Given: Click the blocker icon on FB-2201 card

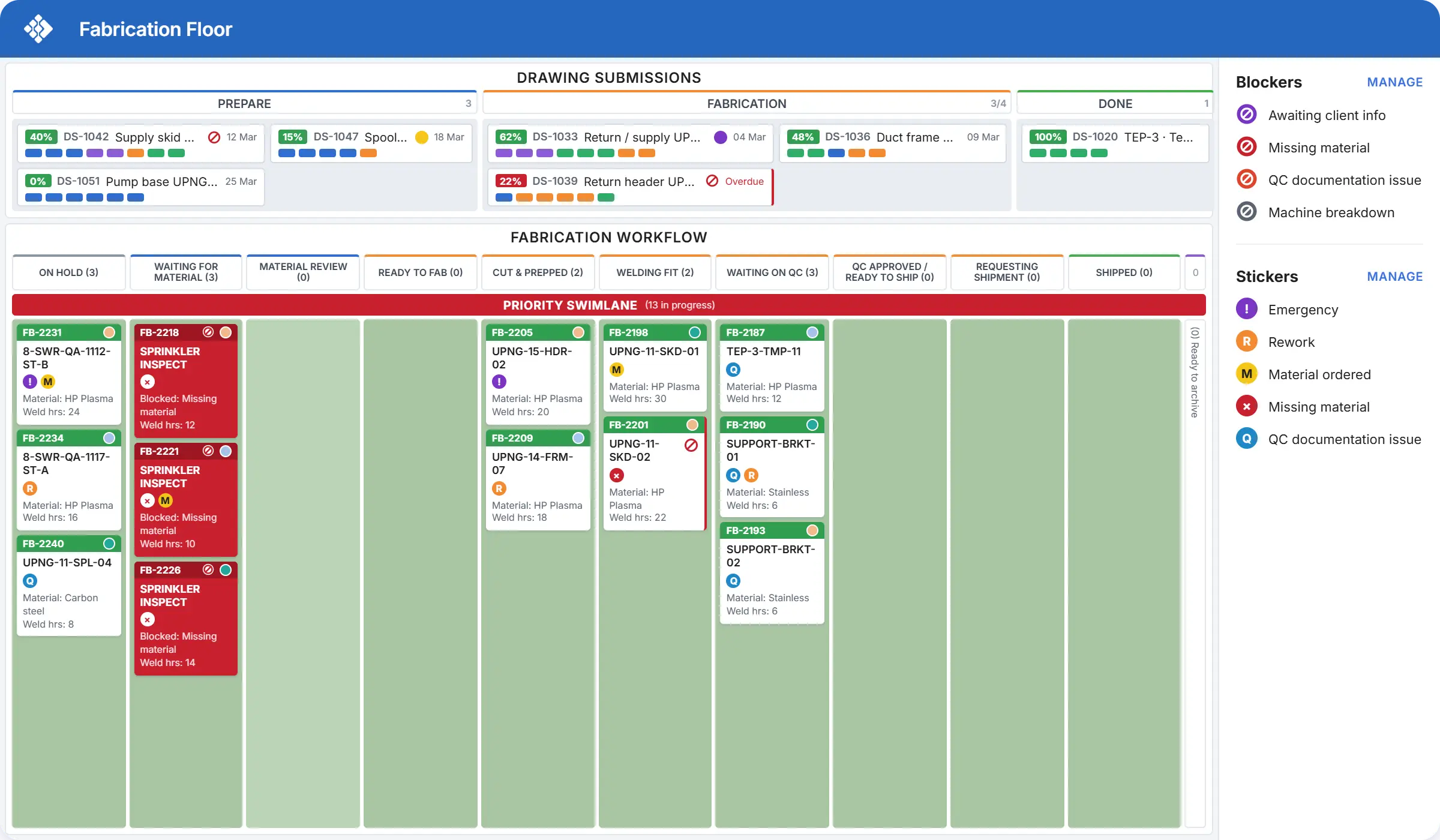Looking at the screenshot, I should click(x=691, y=445).
